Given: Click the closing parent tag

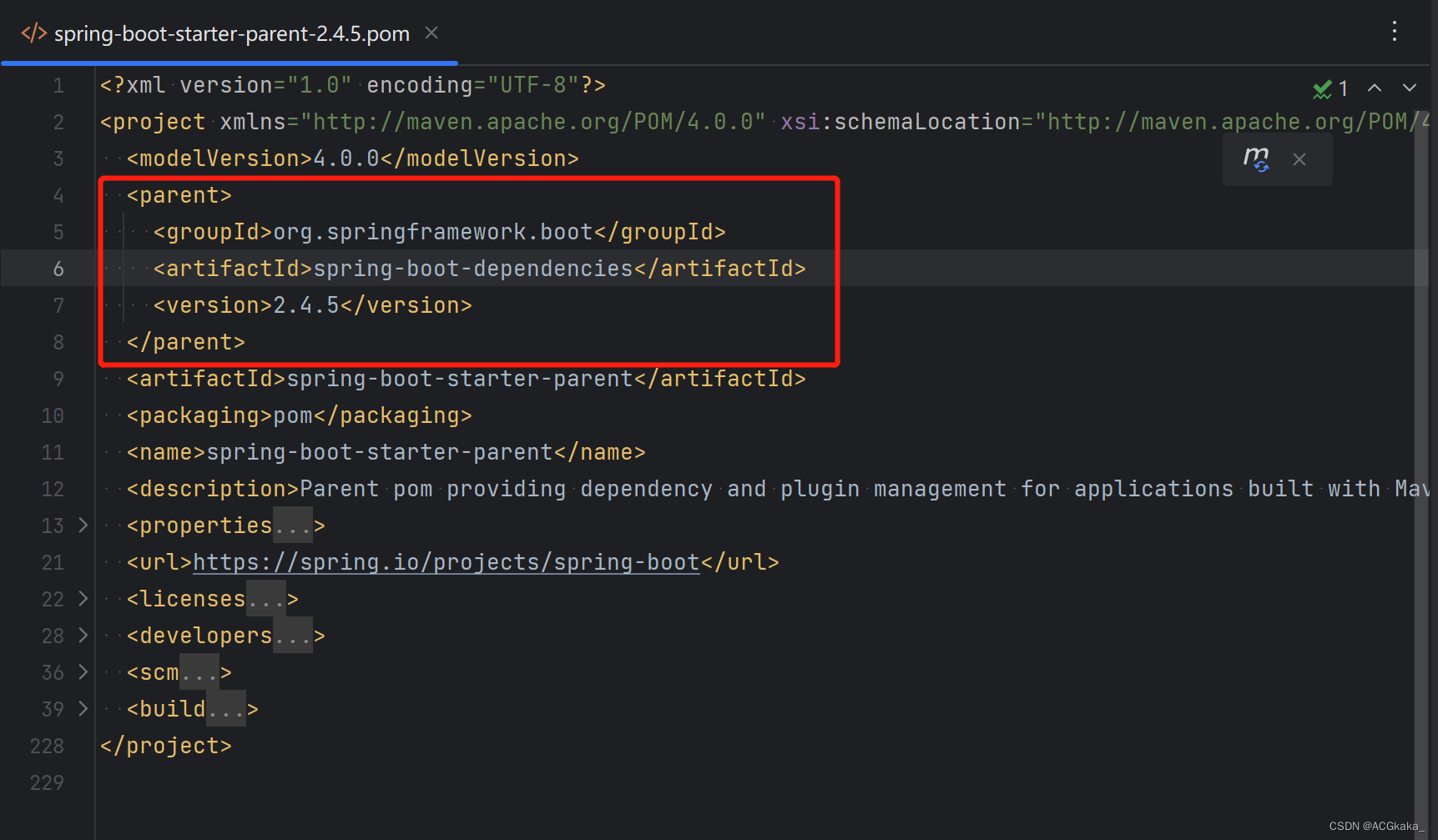Looking at the screenshot, I should (x=186, y=342).
